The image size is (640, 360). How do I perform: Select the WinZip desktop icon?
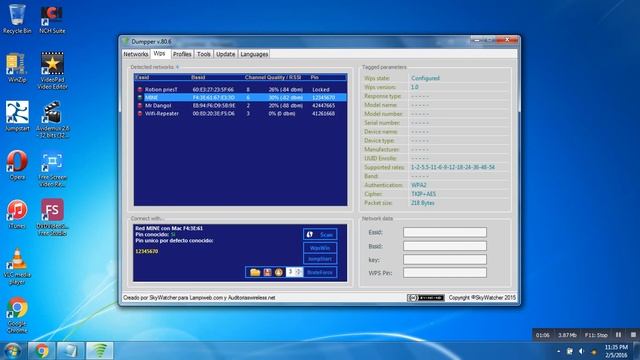click(17, 68)
